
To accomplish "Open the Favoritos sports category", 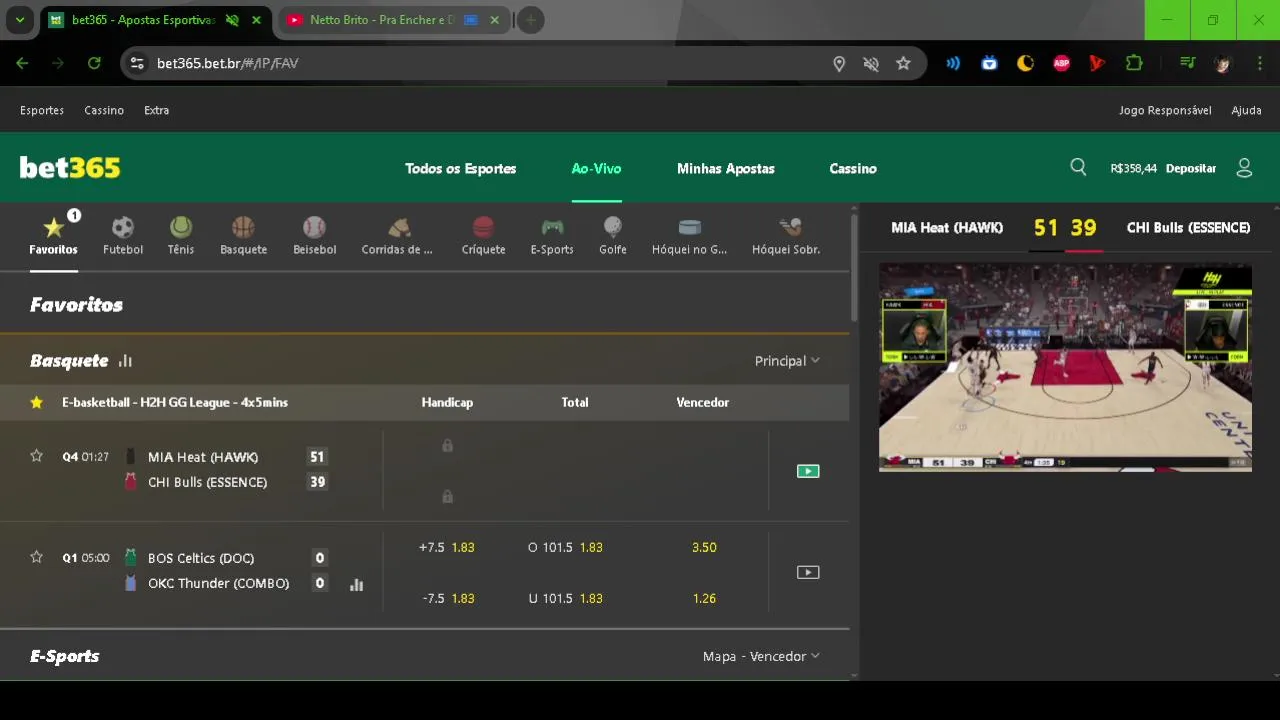I will tap(53, 236).
